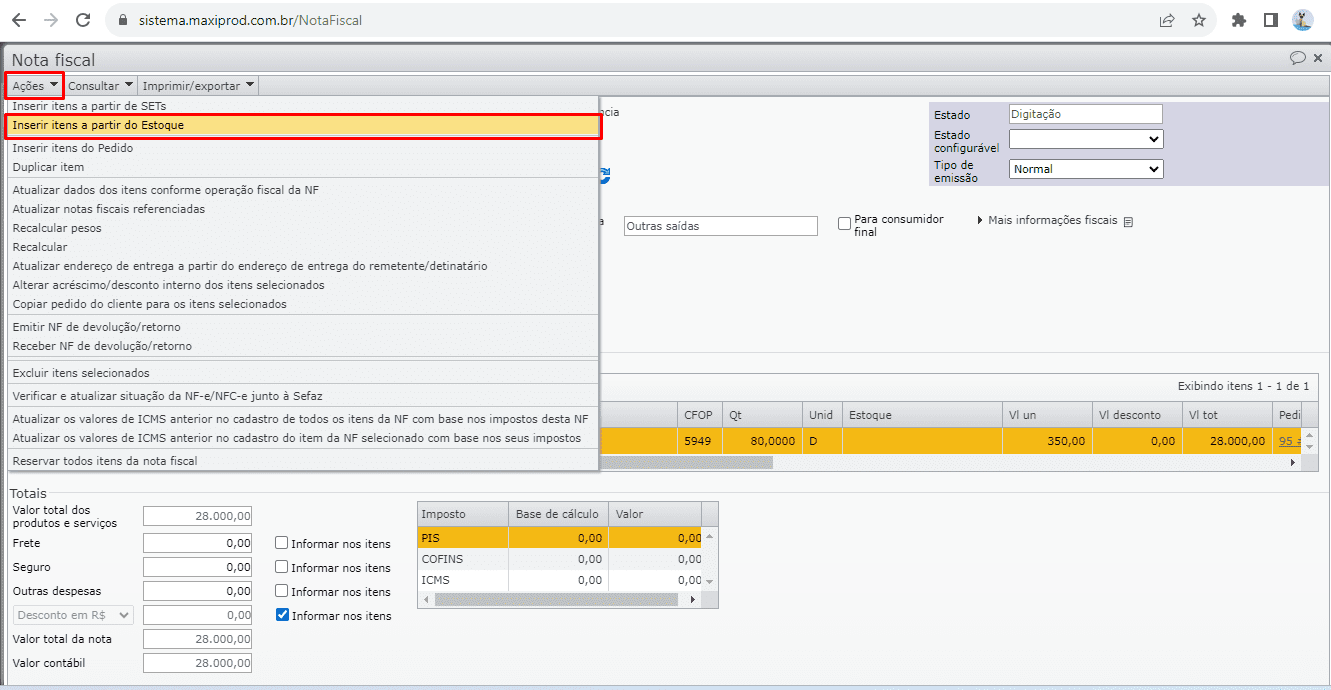Viewport: 1331px width, 690px height.
Task: Open the comment bubble icon in Nota fiscal header
Action: (1297, 58)
